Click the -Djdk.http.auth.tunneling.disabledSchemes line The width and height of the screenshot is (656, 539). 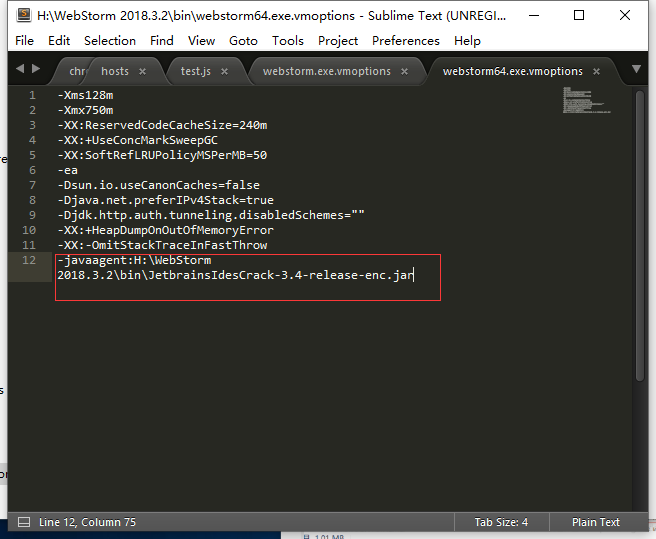[x=211, y=216]
